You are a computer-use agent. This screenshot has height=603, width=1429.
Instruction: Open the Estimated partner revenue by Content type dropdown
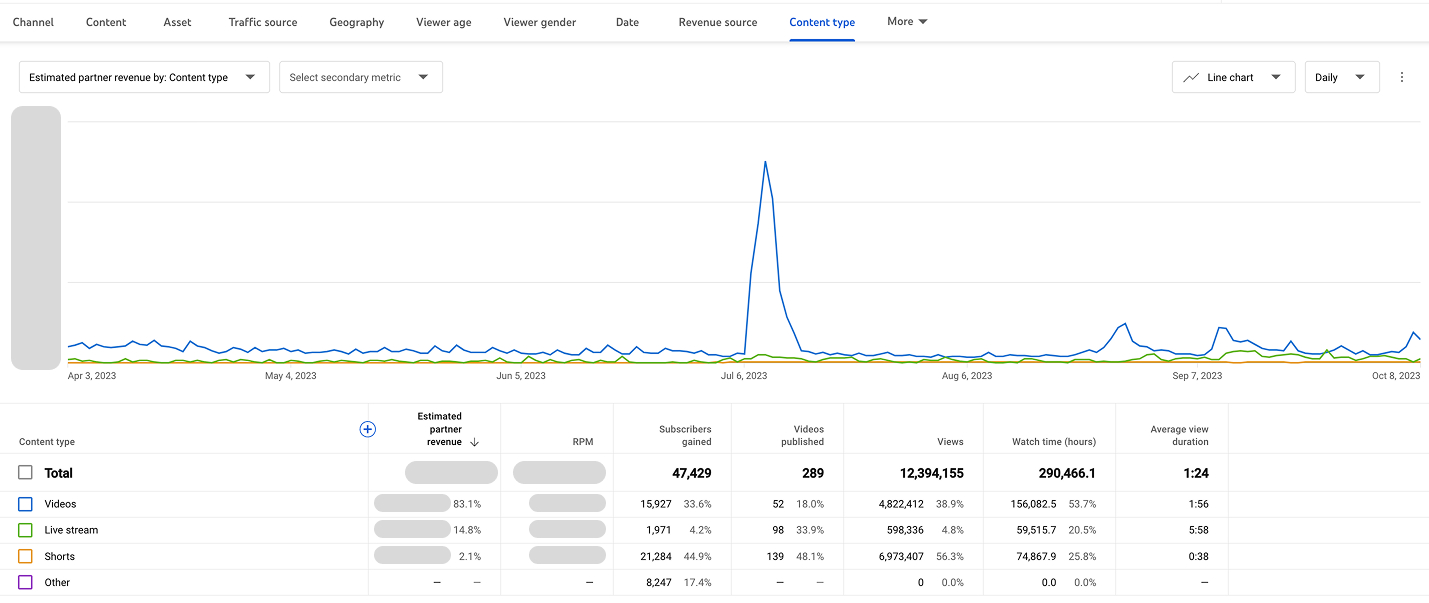coord(143,76)
